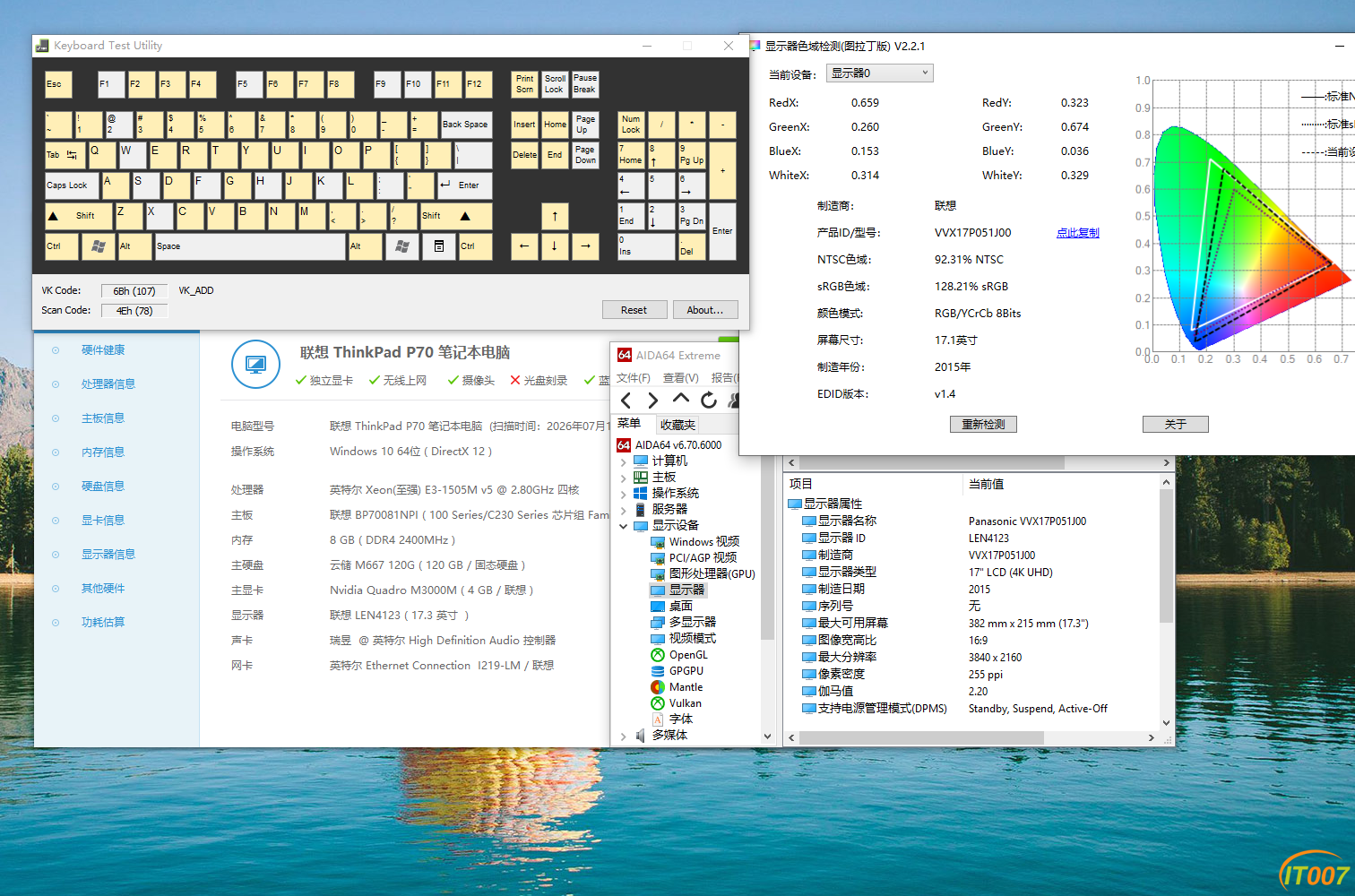Open 显示器信息 in the left sidebar
1355x896 pixels.
(108, 555)
